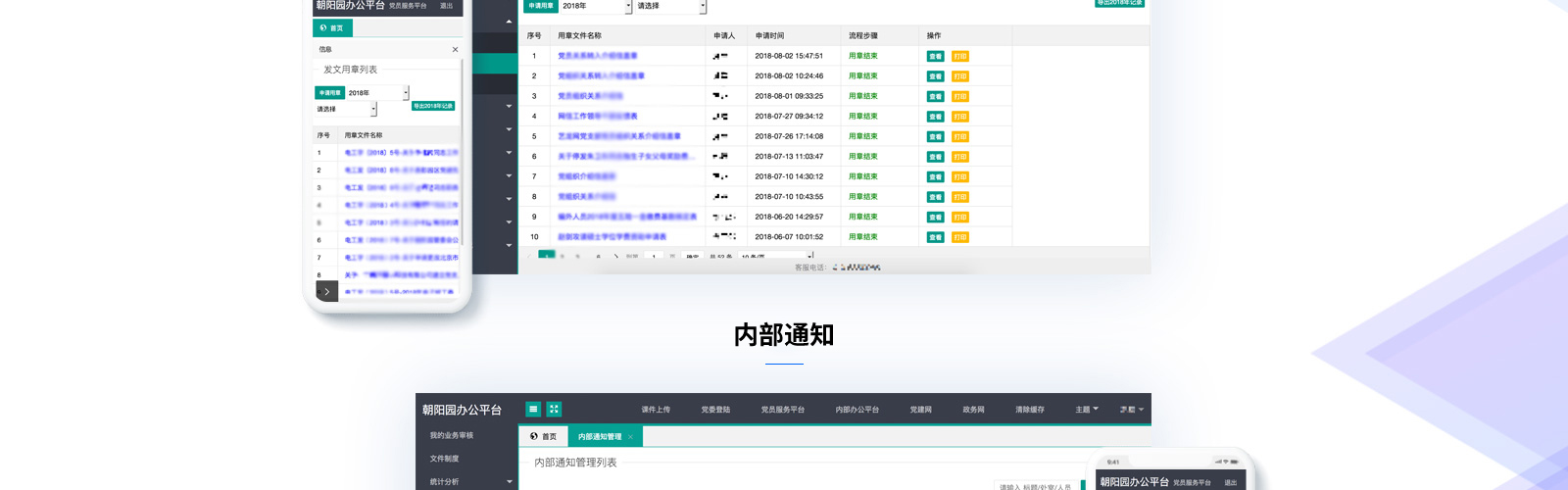Click 导出2018年记录 button in mobile view

coord(433,106)
